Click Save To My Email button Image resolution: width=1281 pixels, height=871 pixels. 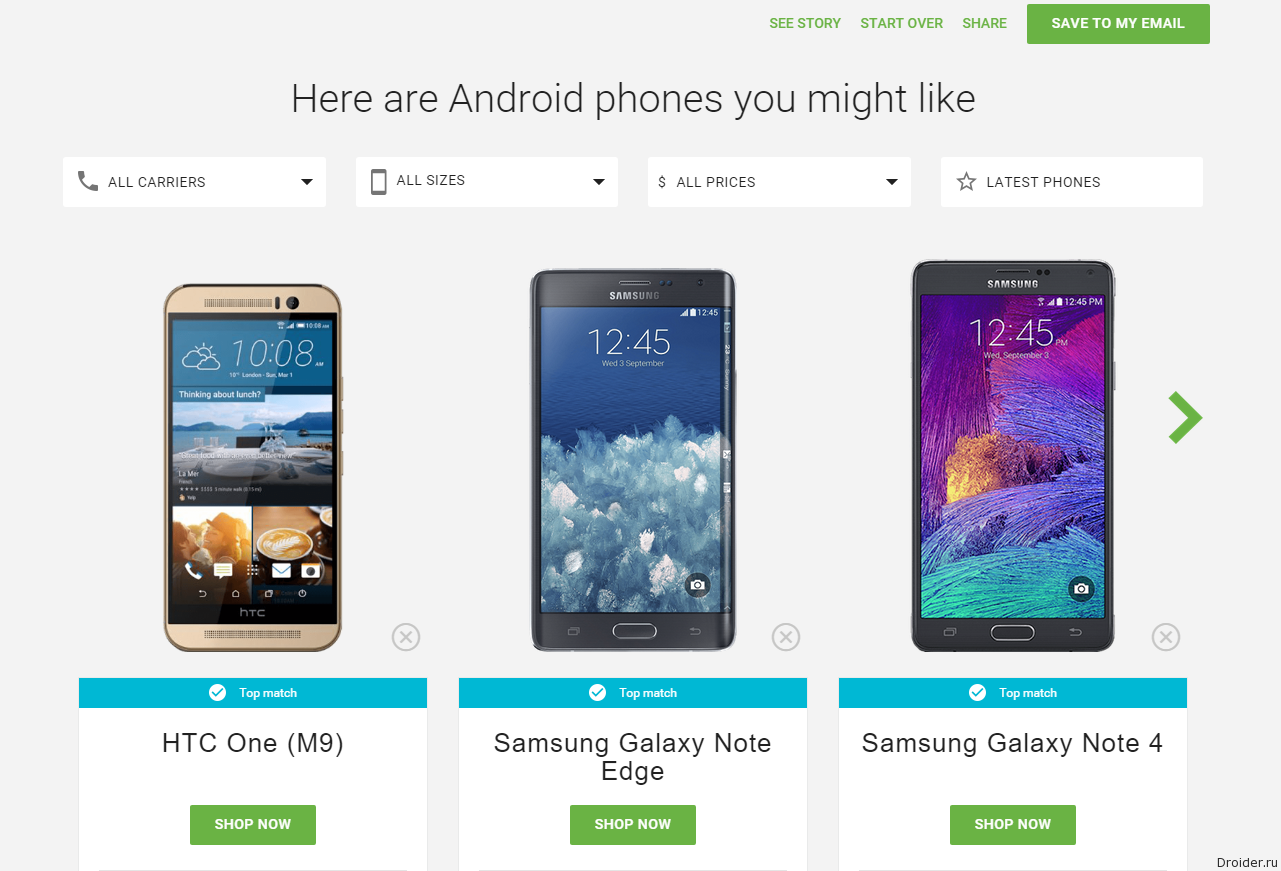tap(1118, 24)
